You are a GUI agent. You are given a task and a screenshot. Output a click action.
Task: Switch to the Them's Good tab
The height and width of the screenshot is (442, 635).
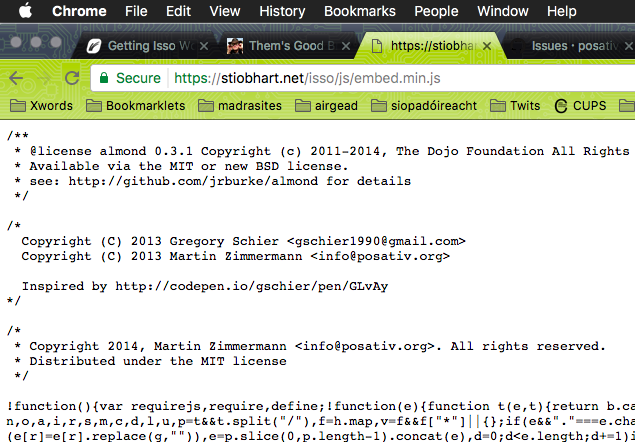(282, 46)
